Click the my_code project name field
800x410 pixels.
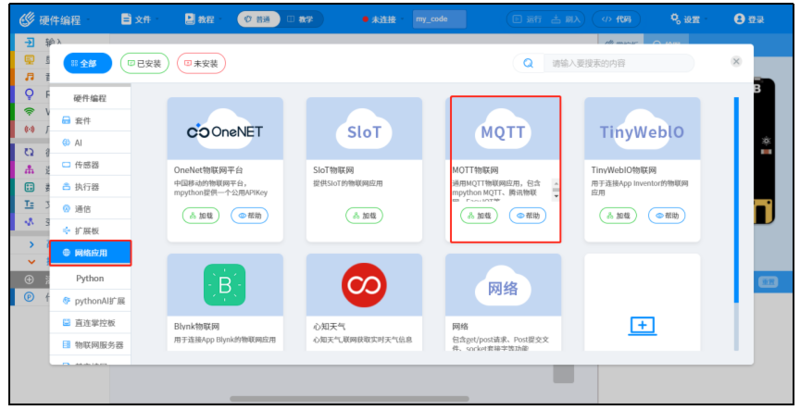click(x=439, y=19)
